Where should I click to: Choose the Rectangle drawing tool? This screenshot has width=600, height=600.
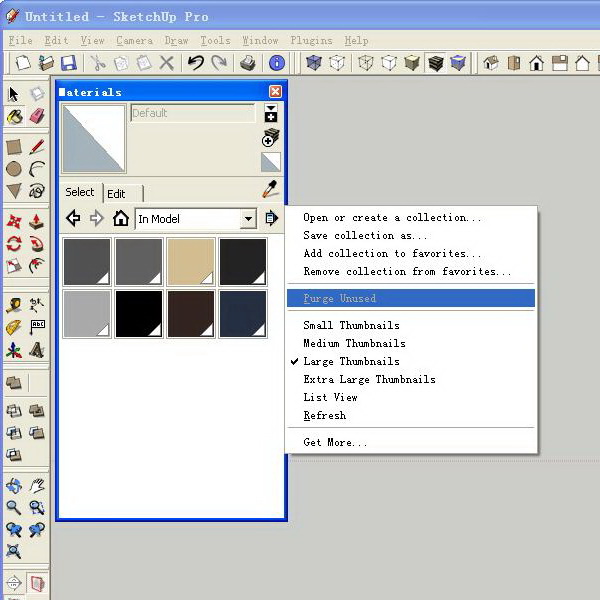(x=14, y=147)
